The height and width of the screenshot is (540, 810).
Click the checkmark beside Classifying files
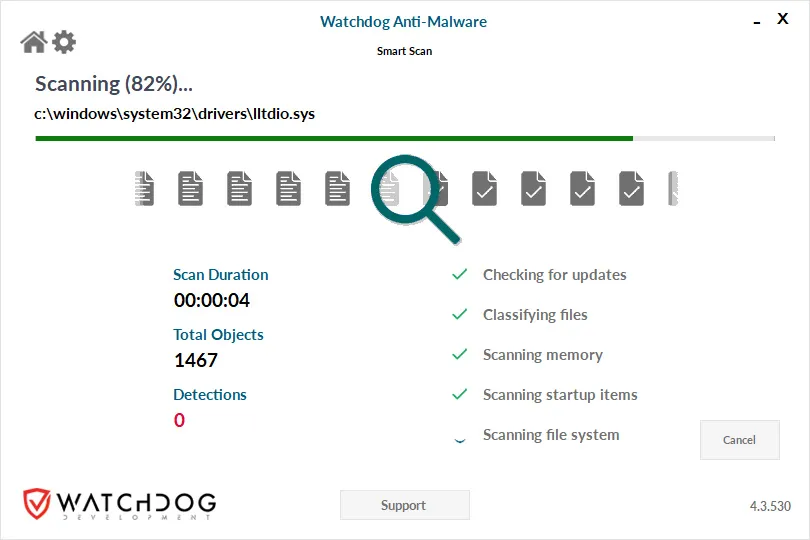tap(459, 314)
